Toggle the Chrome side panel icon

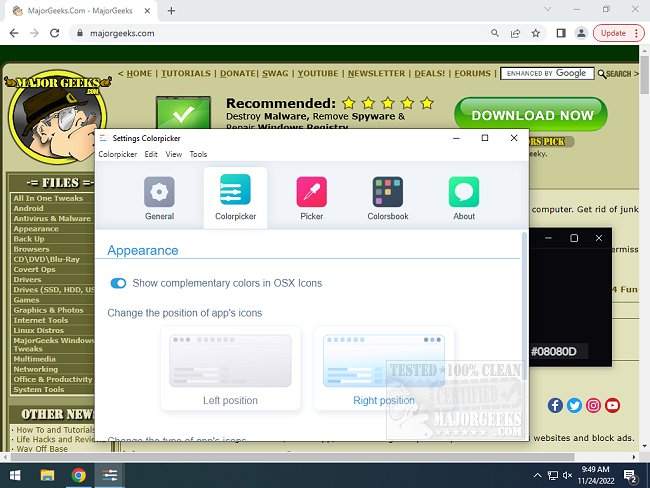coord(561,33)
